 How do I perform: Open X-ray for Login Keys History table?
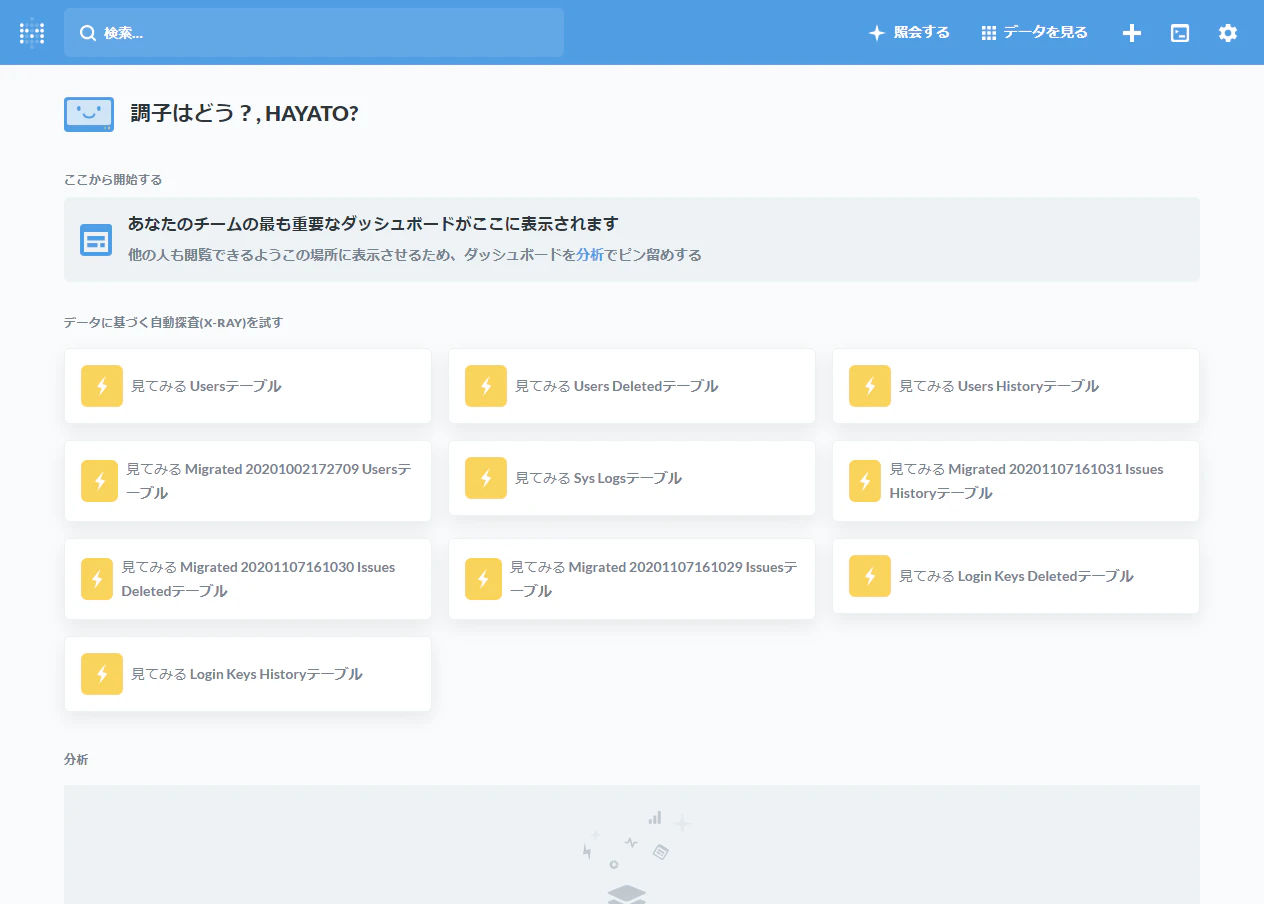(x=248, y=674)
